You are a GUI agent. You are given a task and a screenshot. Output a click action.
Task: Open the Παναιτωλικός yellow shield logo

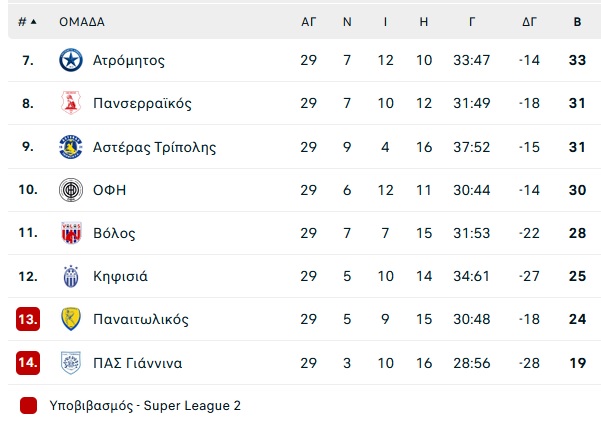(x=71, y=319)
